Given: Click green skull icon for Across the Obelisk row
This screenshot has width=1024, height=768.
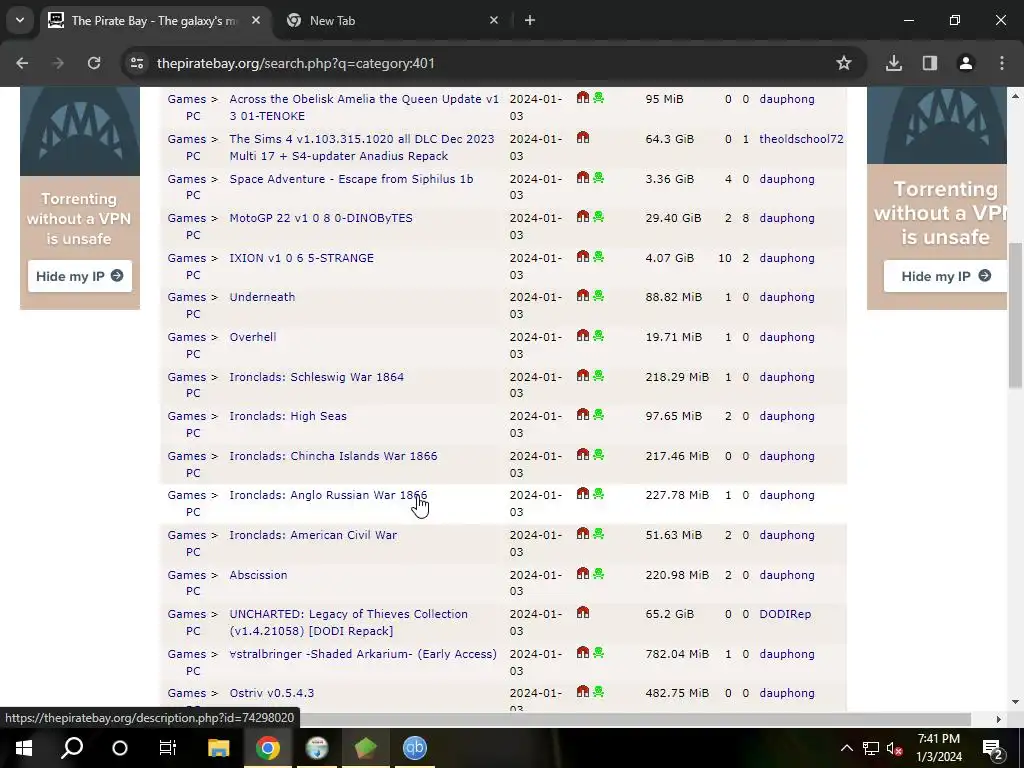Looking at the screenshot, I should (x=598, y=98).
